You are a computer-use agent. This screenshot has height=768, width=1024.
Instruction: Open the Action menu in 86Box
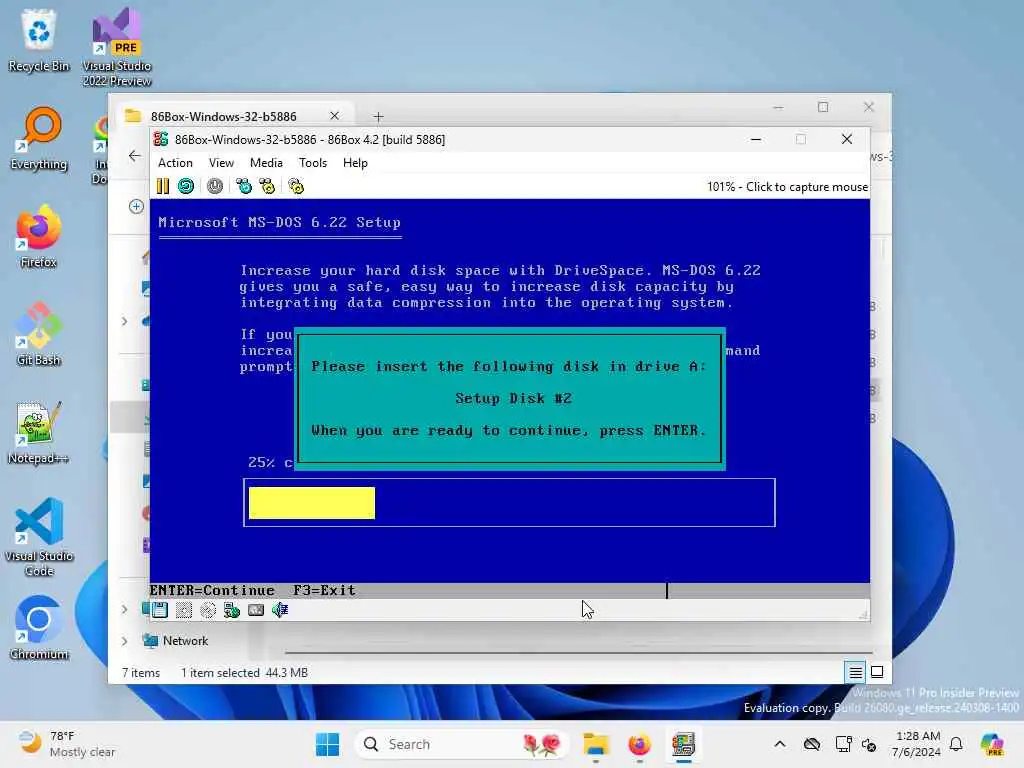pyautogui.click(x=175, y=163)
